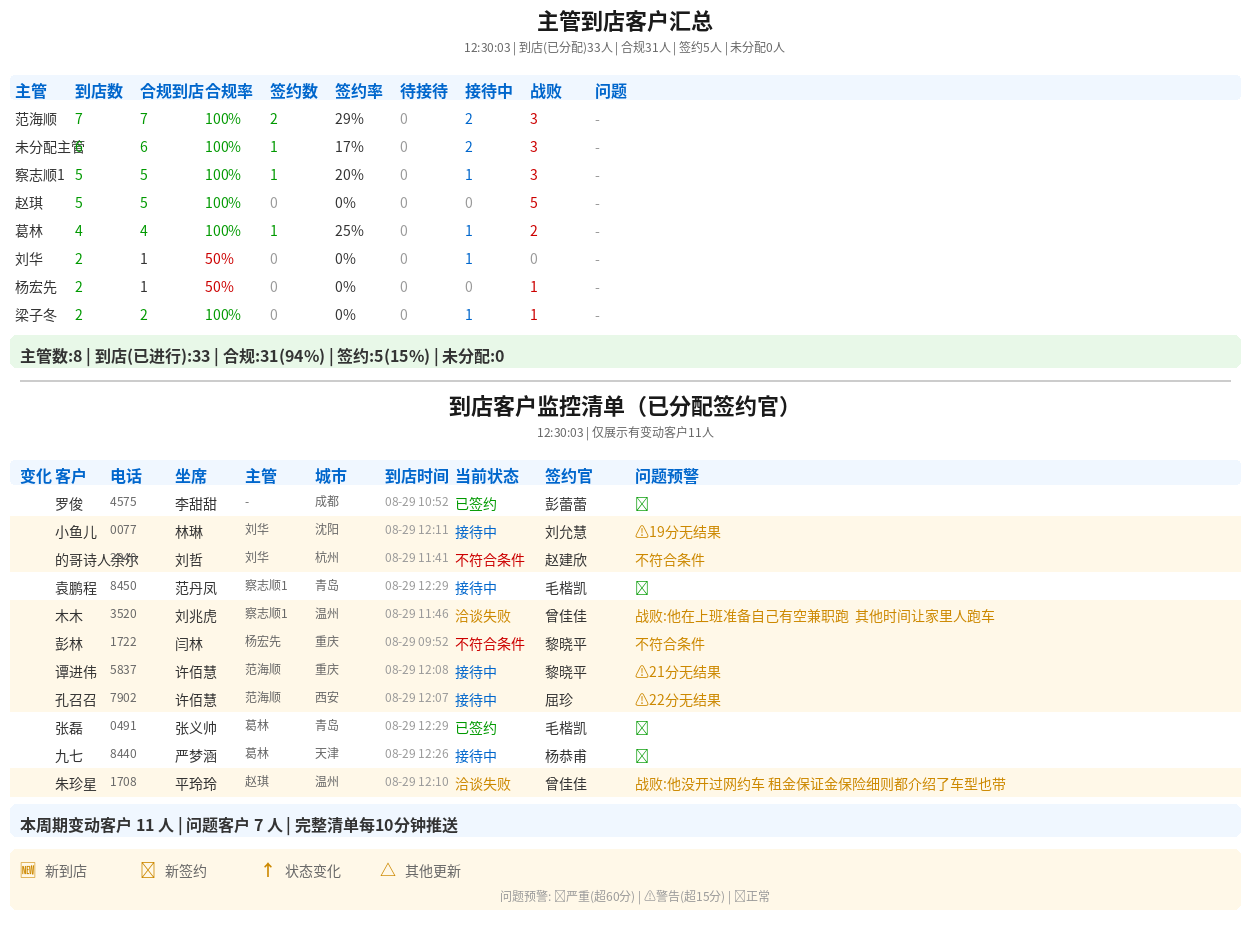Click the 到店客户监控清单 section title
The width and height of the screenshot is (1250, 952).
(x=625, y=406)
